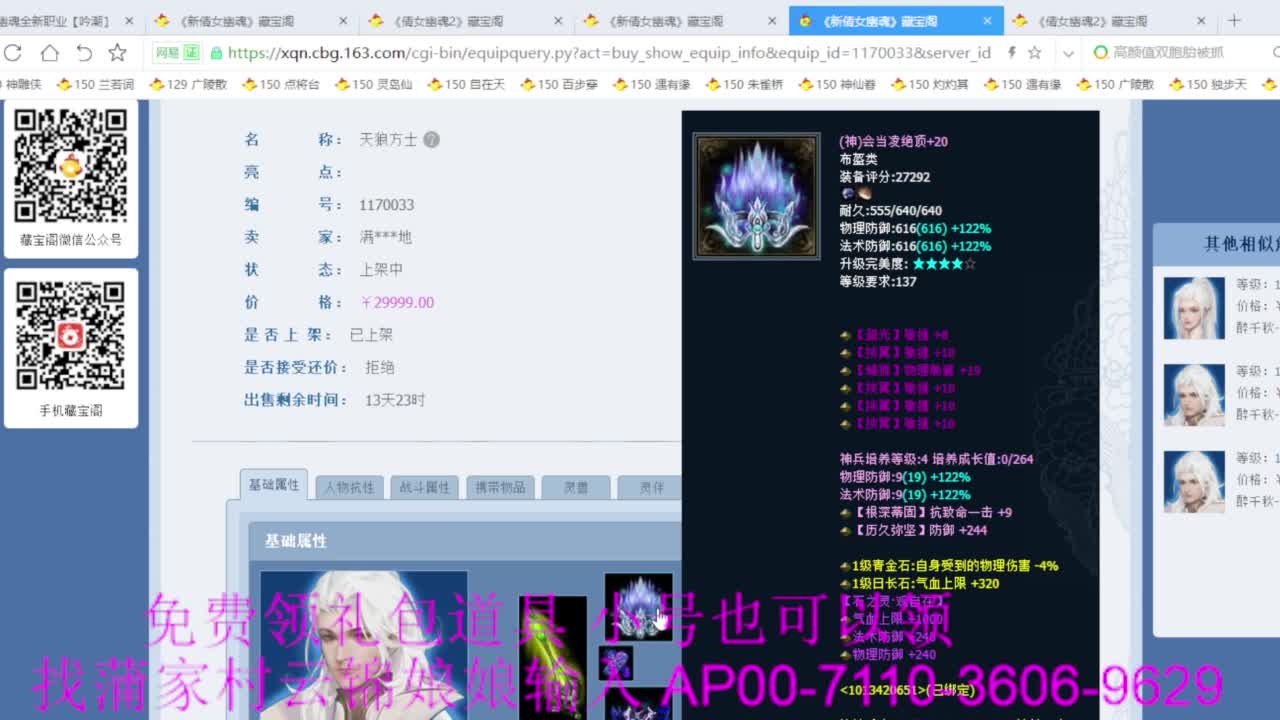Click 装备评分:27292 text

pos(885,177)
